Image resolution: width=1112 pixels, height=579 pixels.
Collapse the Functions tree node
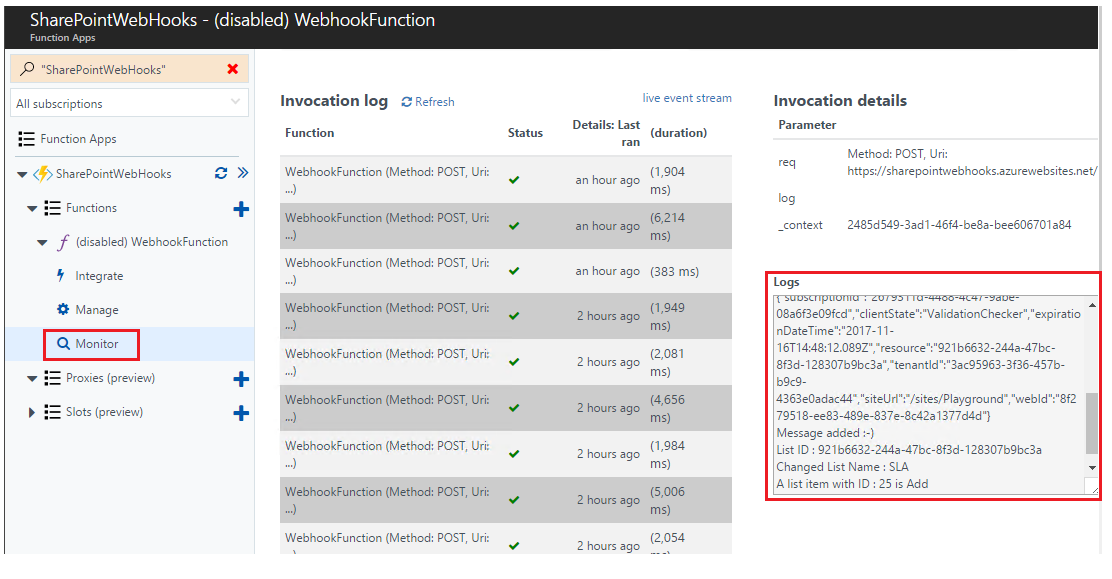[x=32, y=208]
